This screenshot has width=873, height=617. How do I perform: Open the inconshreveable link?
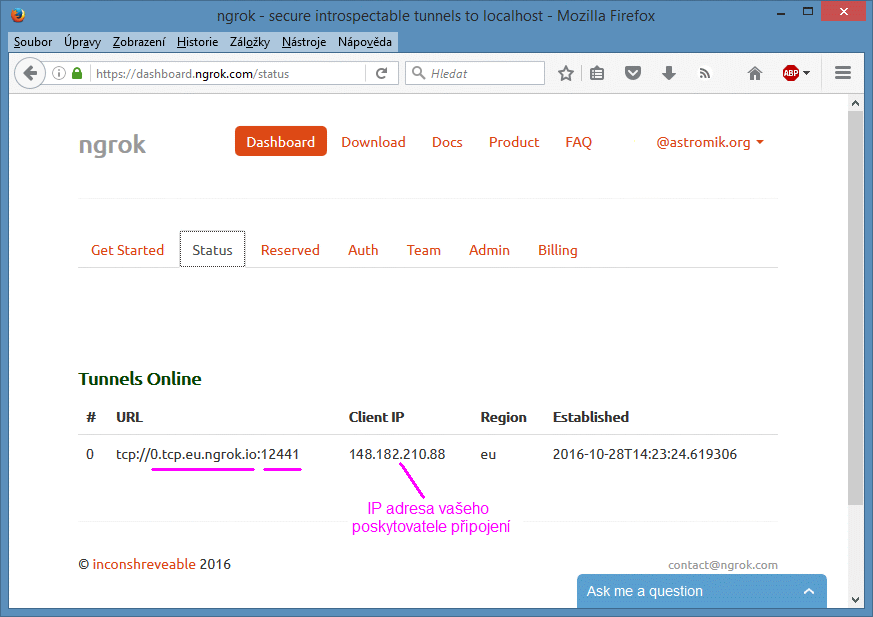click(x=144, y=564)
